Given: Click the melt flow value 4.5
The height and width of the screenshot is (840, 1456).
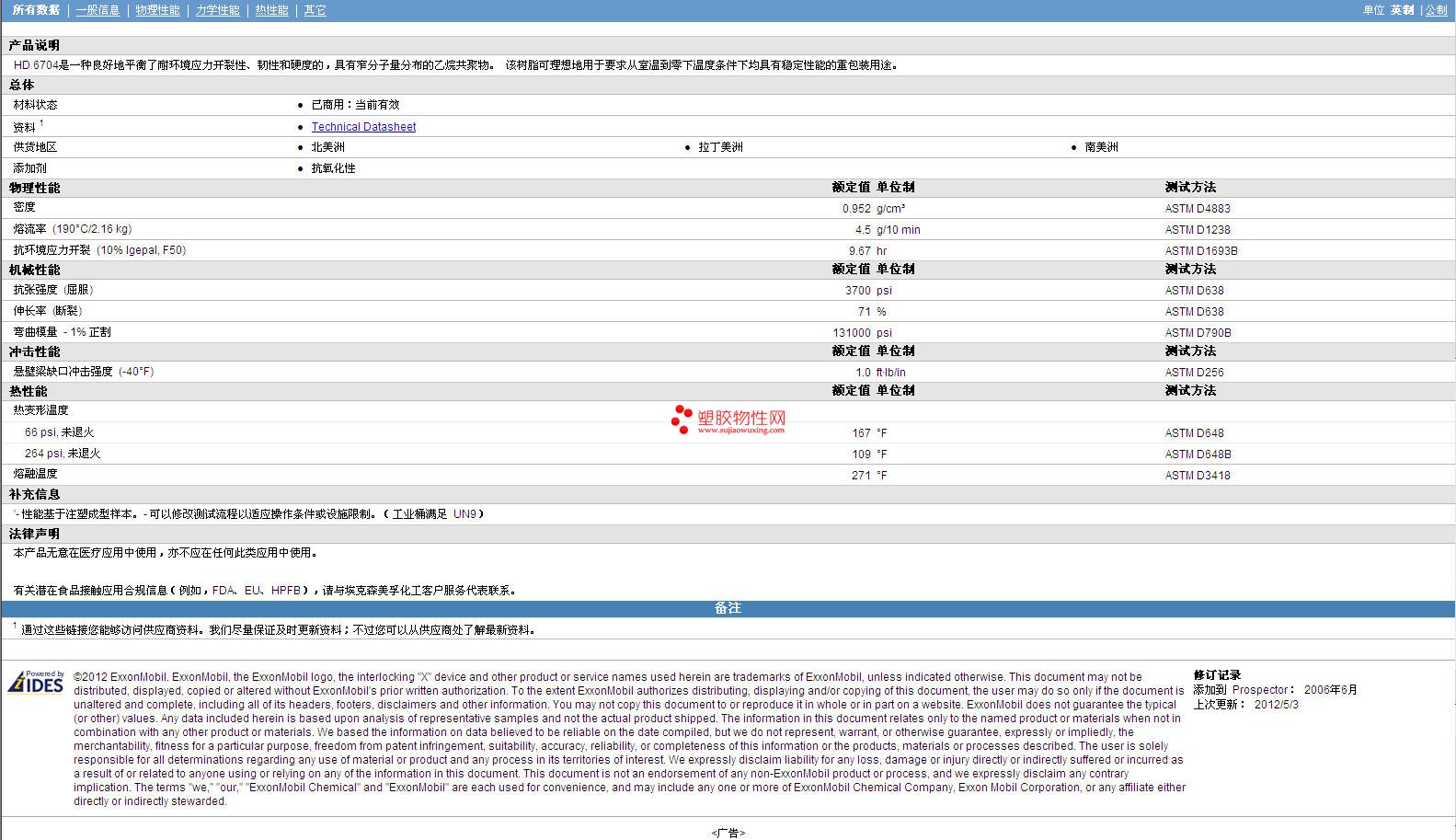Looking at the screenshot, I should [863, 230].
